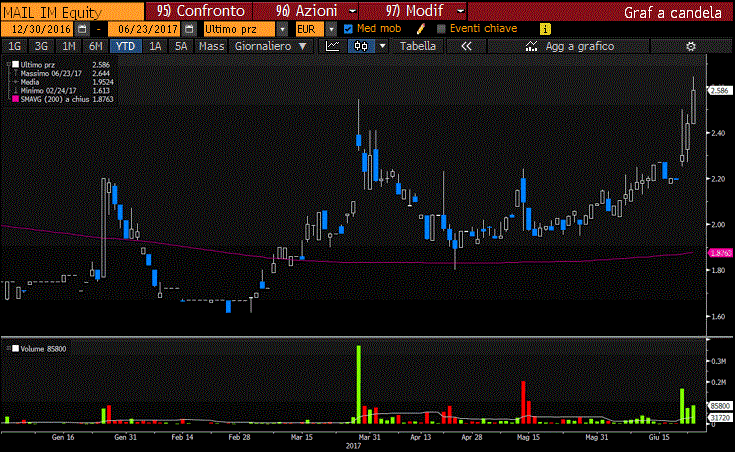Image resolution: width=735 pixels, height=452 pixels.
Task: Open the Azioni menu
Action: click(297, 10)
